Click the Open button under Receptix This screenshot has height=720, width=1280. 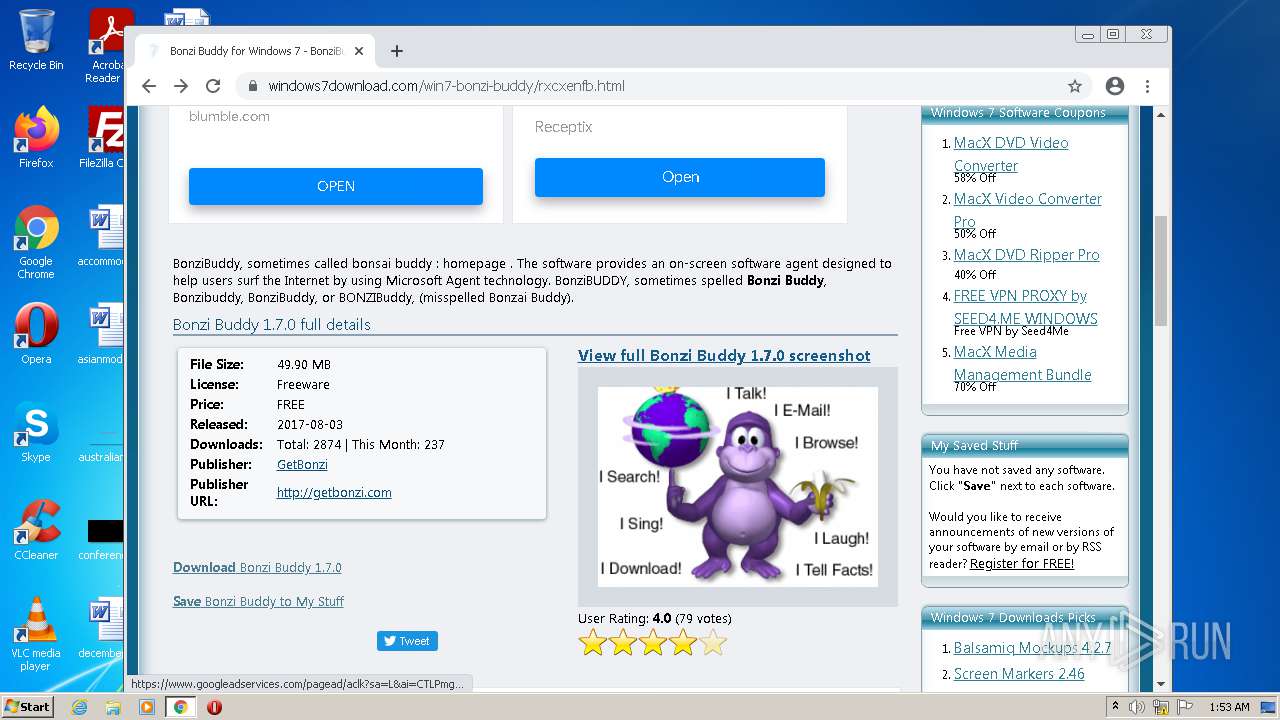tap(680, 177)
